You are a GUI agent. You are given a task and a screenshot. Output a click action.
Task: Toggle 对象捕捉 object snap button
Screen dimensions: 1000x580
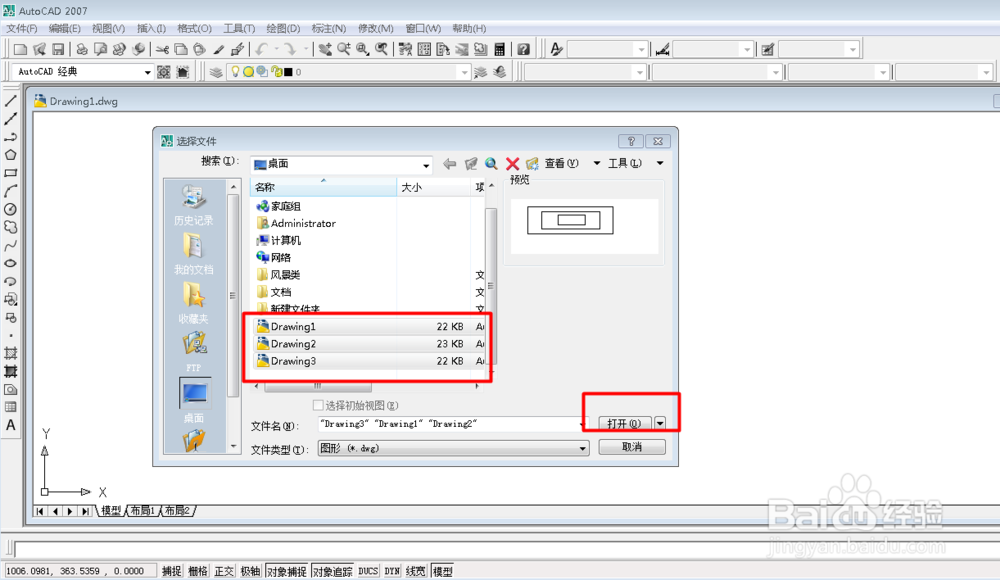click(286, 571)
